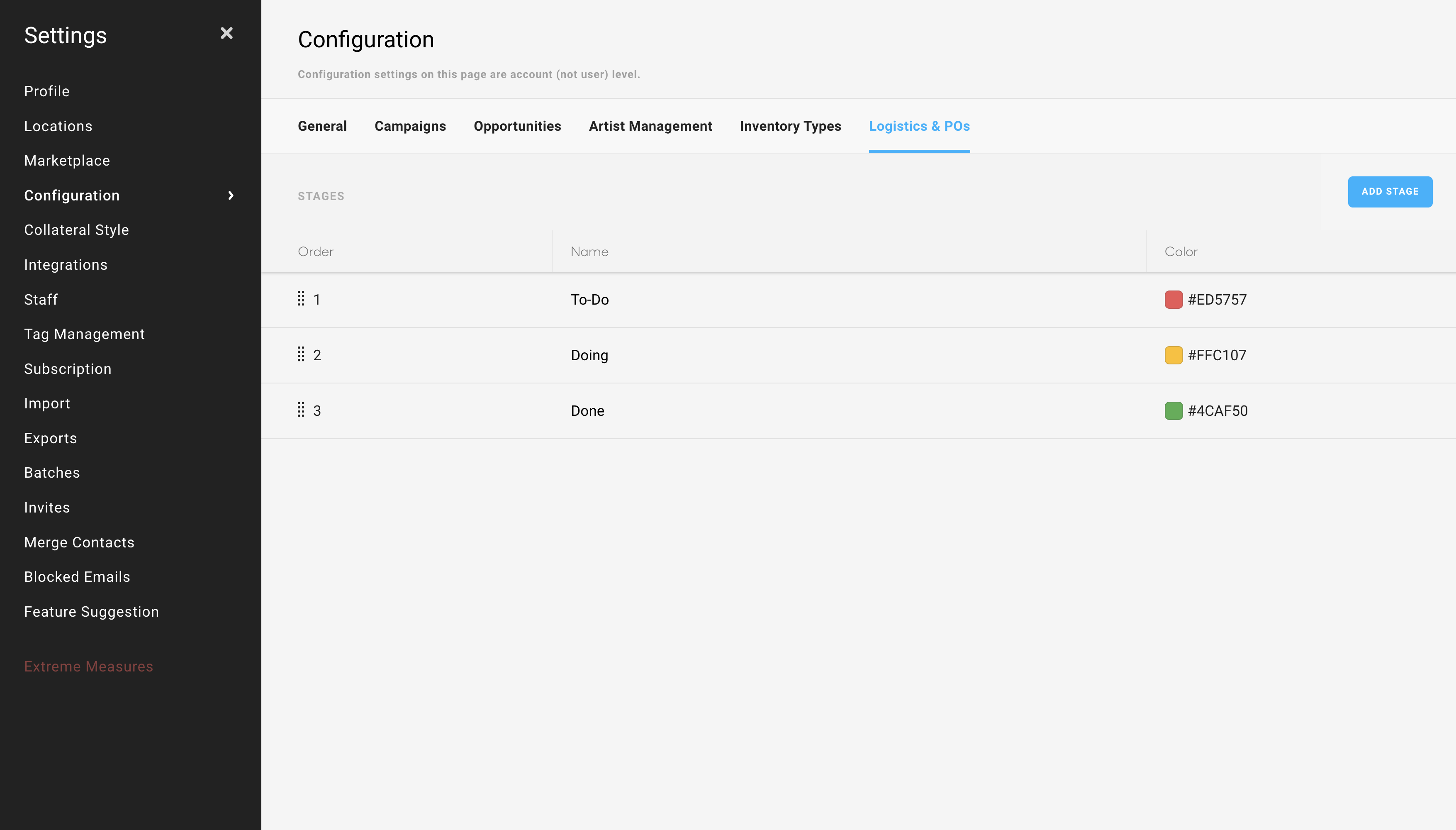1456x830 pixels.
Task: Open Tag Management settings
Action: pos(84,334)
